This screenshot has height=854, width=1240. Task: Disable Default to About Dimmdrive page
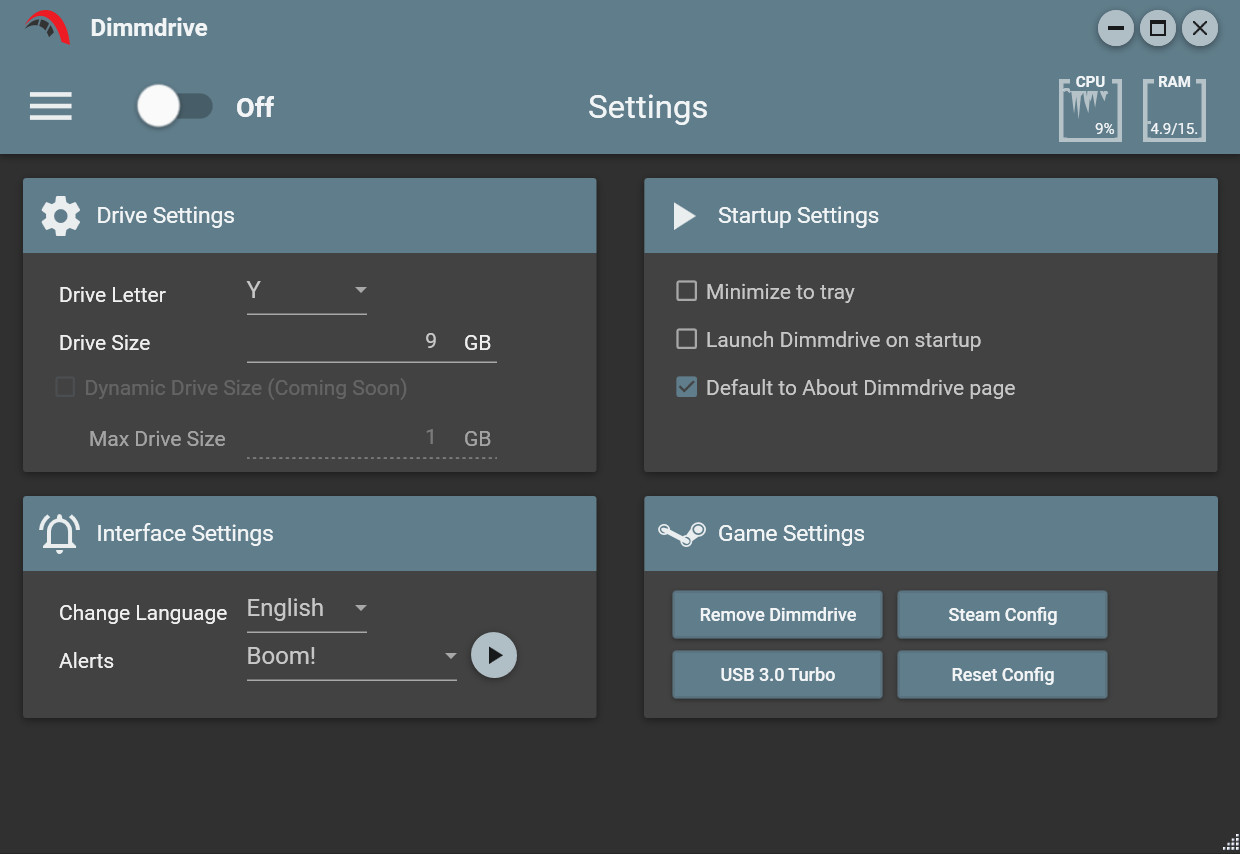686,387
